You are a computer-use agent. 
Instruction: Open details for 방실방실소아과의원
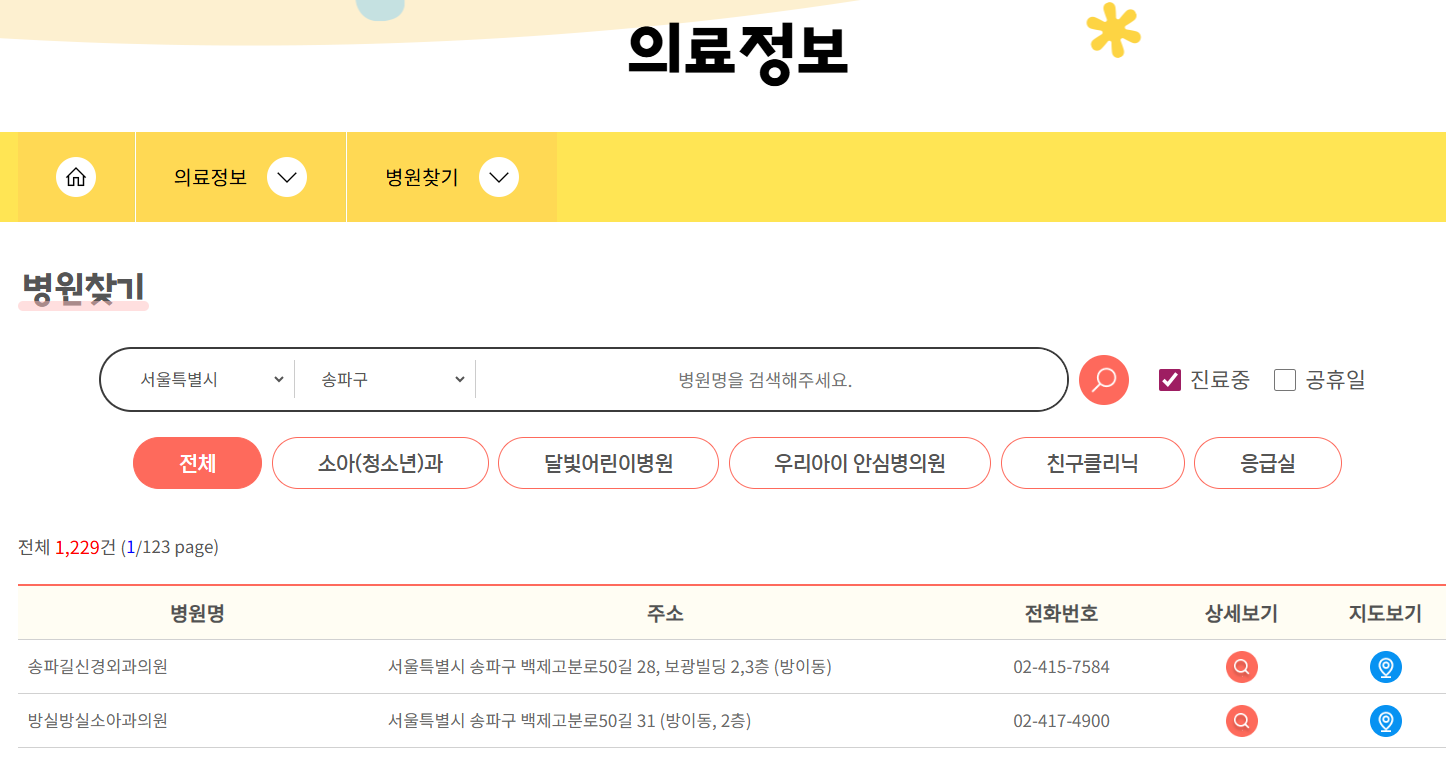[x=1241, y=721]
